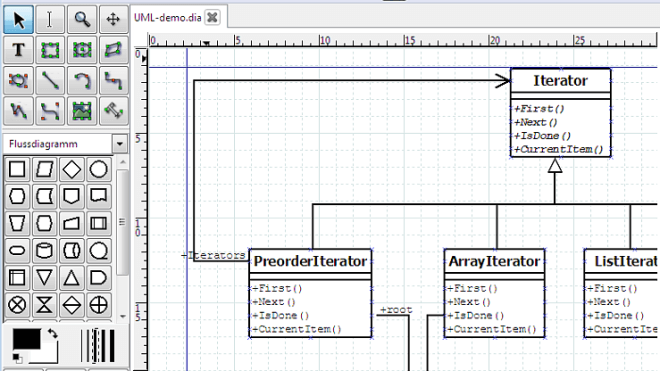Select the Beziergon closed curve tool
660x371 pixels.
18,80
